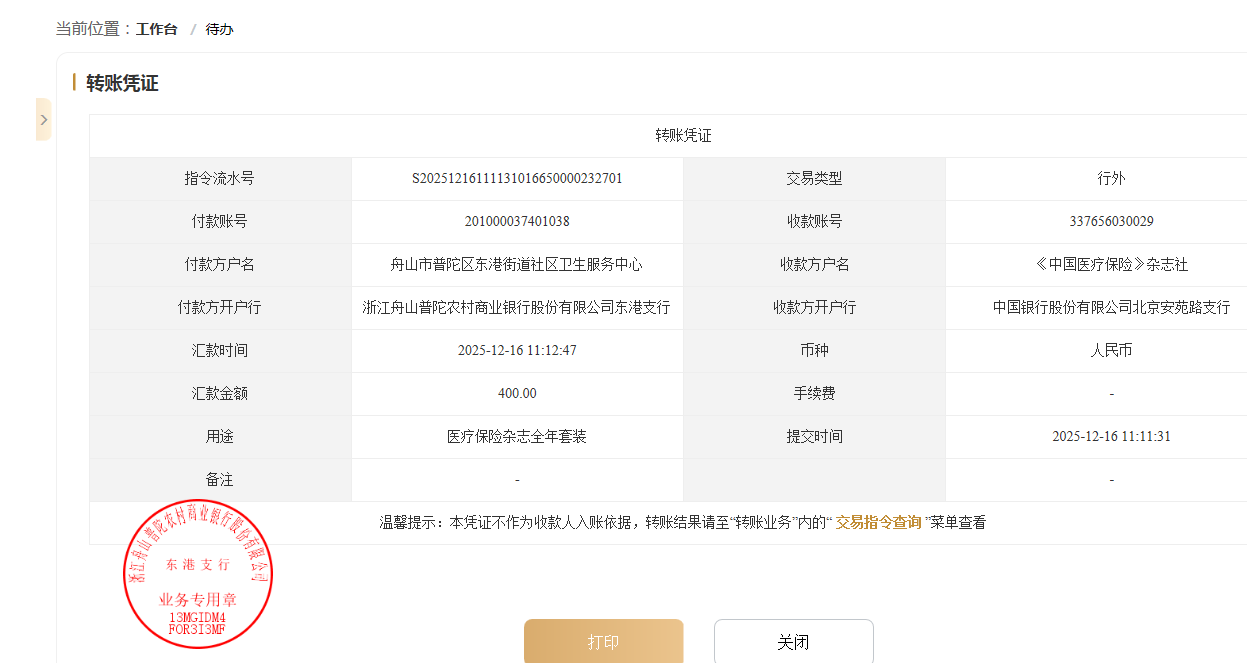Select the 指令流水号 serial number value
The image size is (1247, 663).
tap(517, 179)
